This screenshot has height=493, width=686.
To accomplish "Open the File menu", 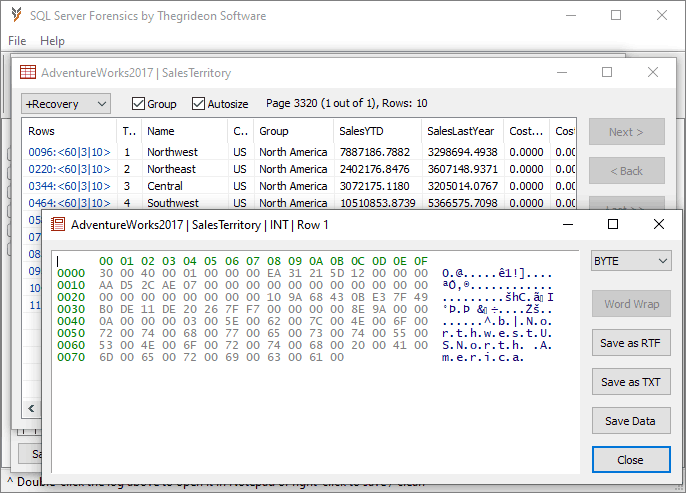I will click(17, 41).
